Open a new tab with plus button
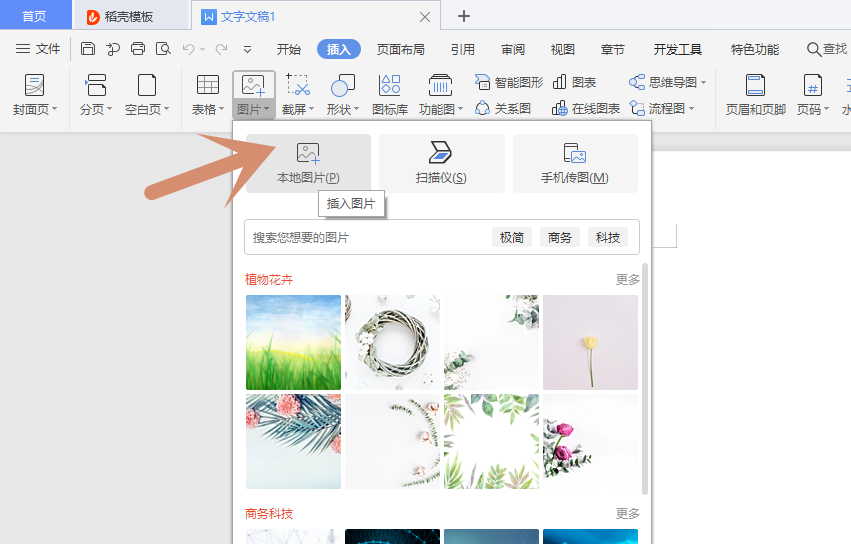The height and width of the screenshot is (544, 851). (x=463, y=16)
